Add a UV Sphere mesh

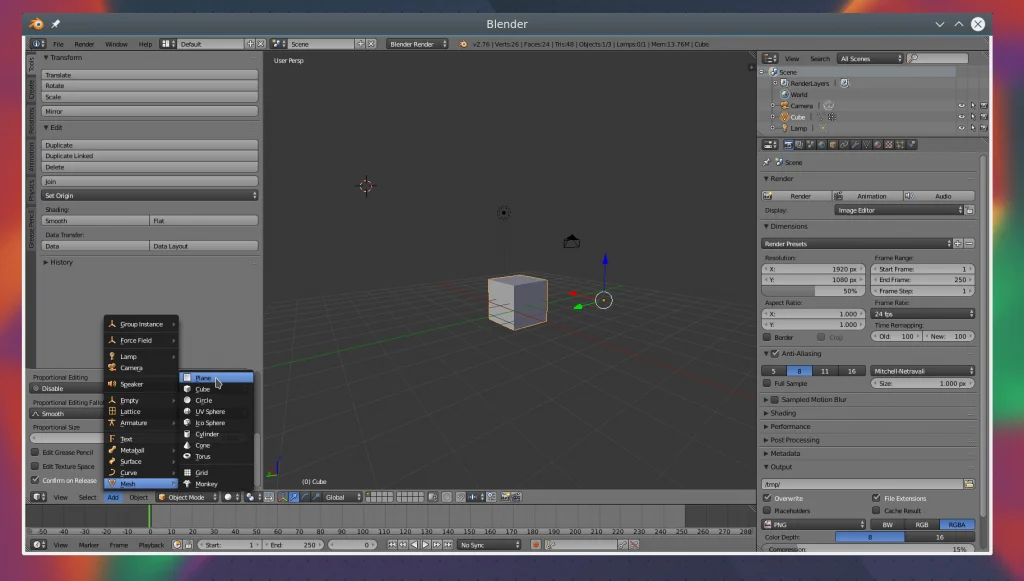tap(210, 411)
